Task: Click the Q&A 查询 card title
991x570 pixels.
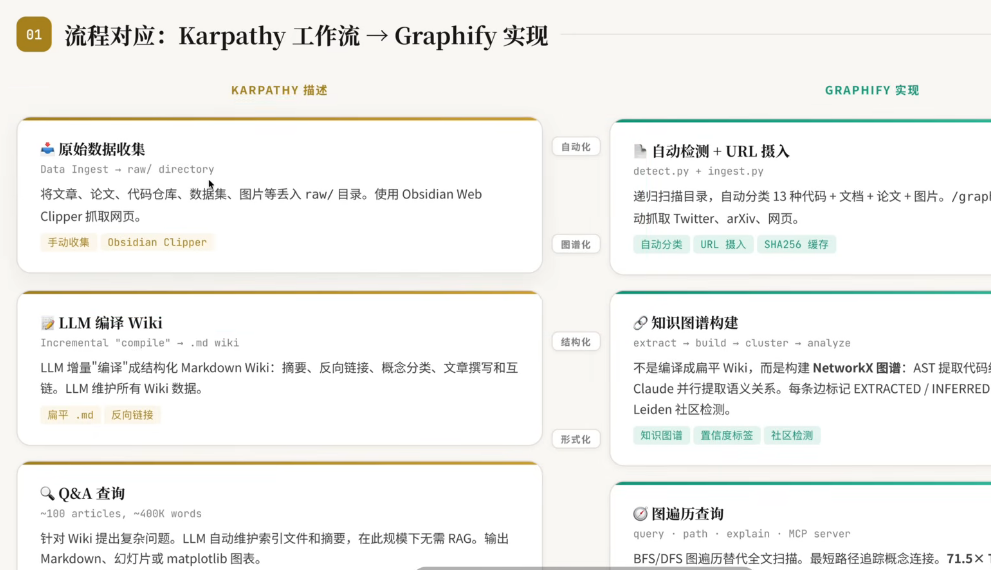Action: pos(92,493)
